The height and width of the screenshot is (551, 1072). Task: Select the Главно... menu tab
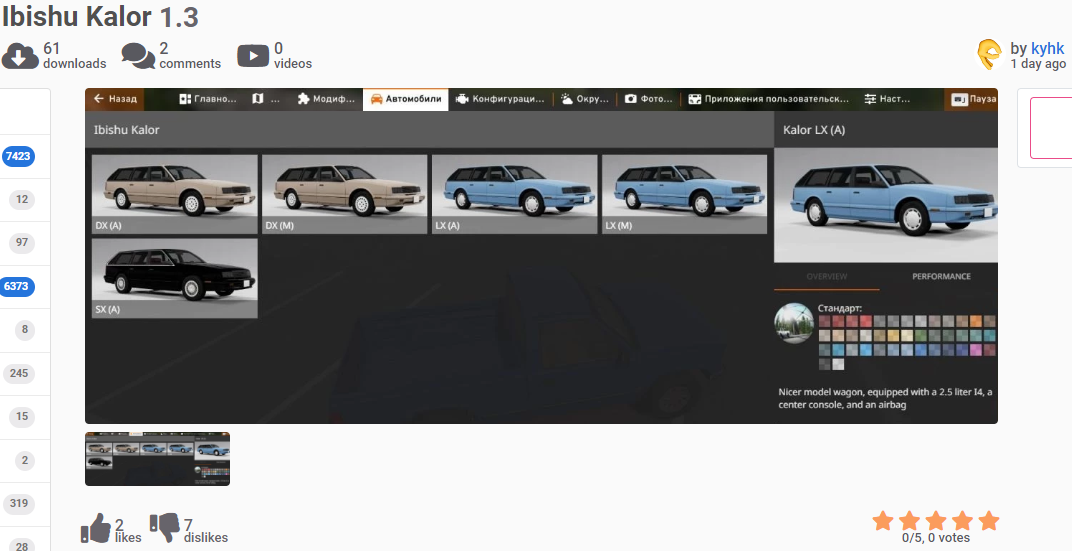click(208, 99)
